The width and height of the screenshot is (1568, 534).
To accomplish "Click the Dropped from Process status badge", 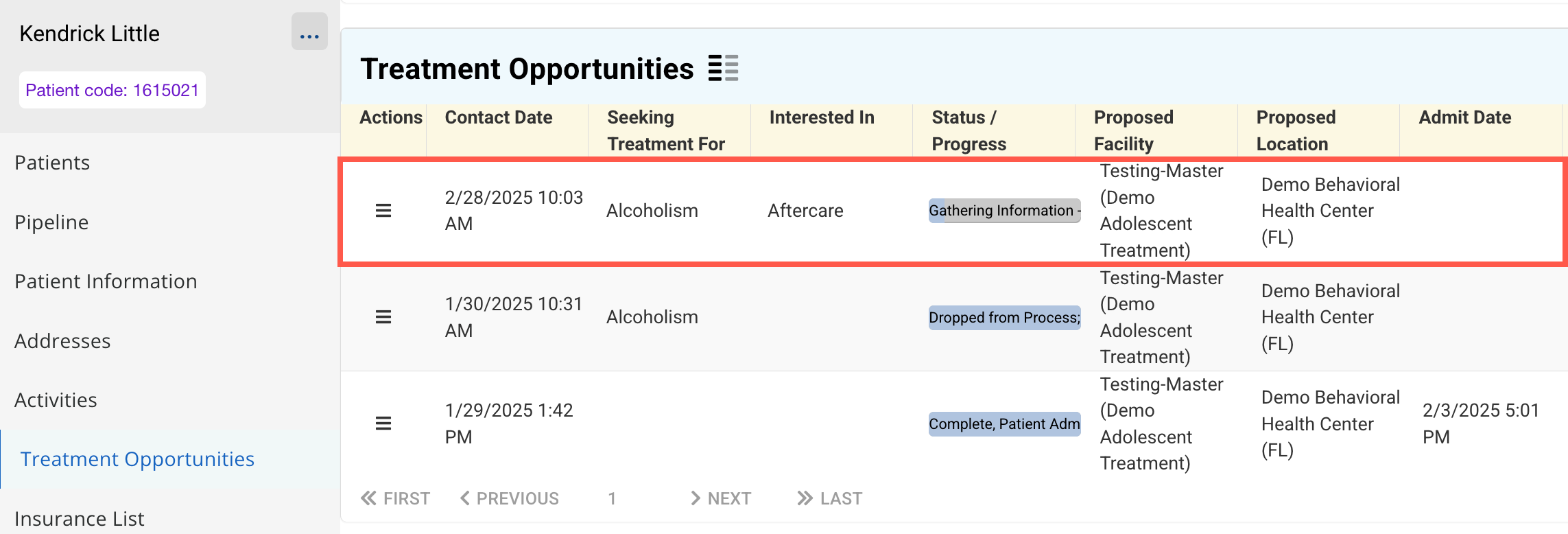I will click(x=1004, y=318).
